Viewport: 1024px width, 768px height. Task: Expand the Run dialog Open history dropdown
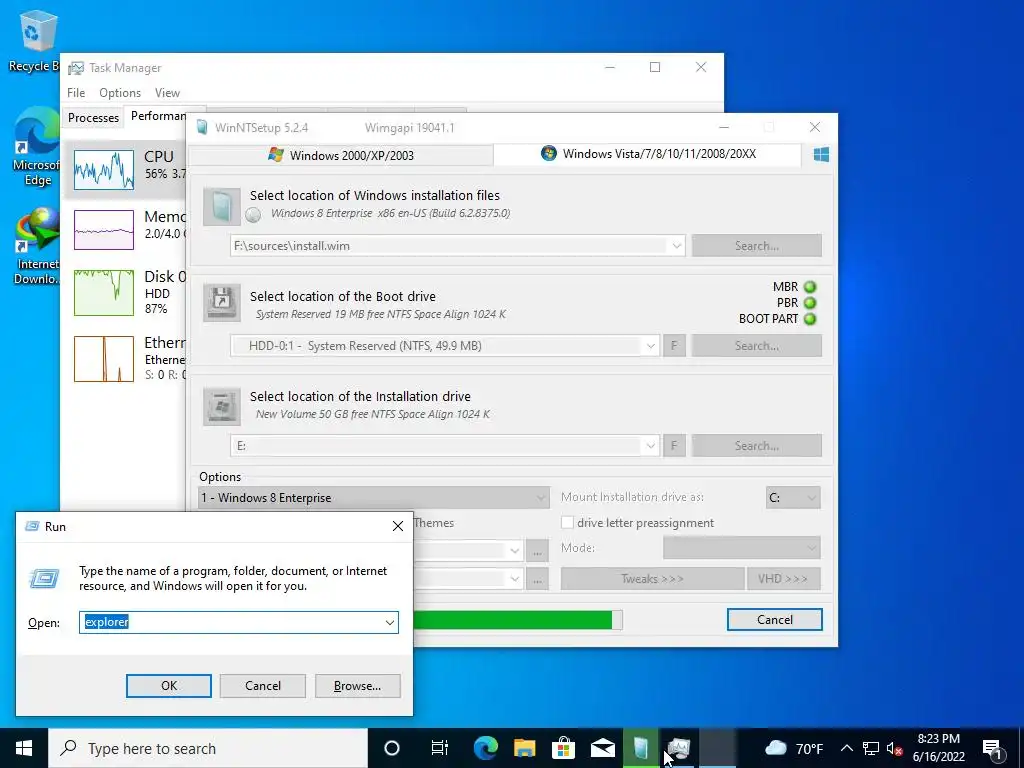point(390,622)
